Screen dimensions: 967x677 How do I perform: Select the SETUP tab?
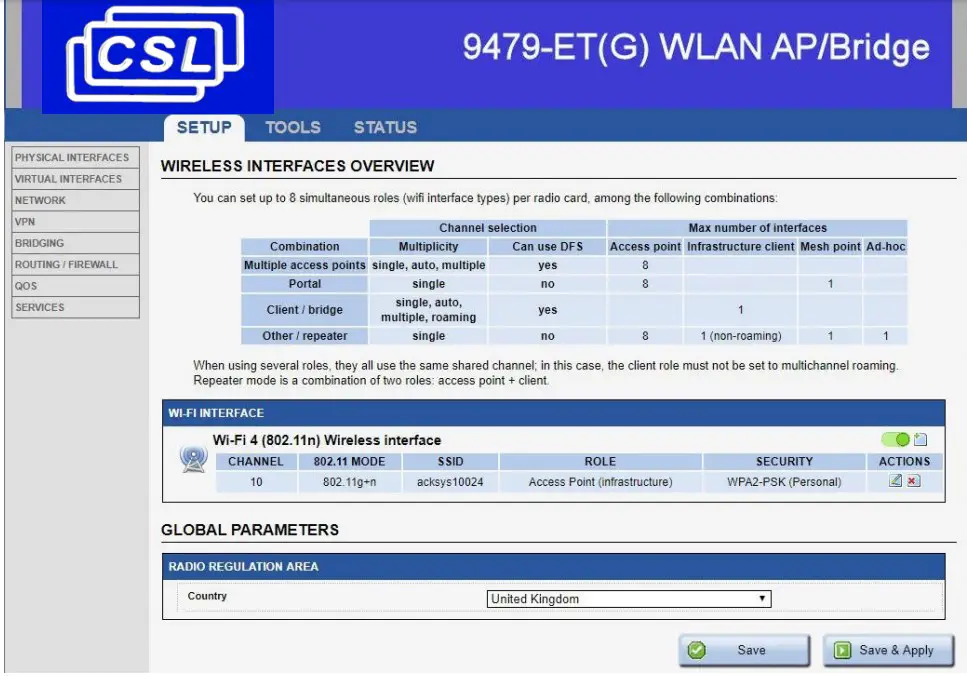click(x=204, y=127)
